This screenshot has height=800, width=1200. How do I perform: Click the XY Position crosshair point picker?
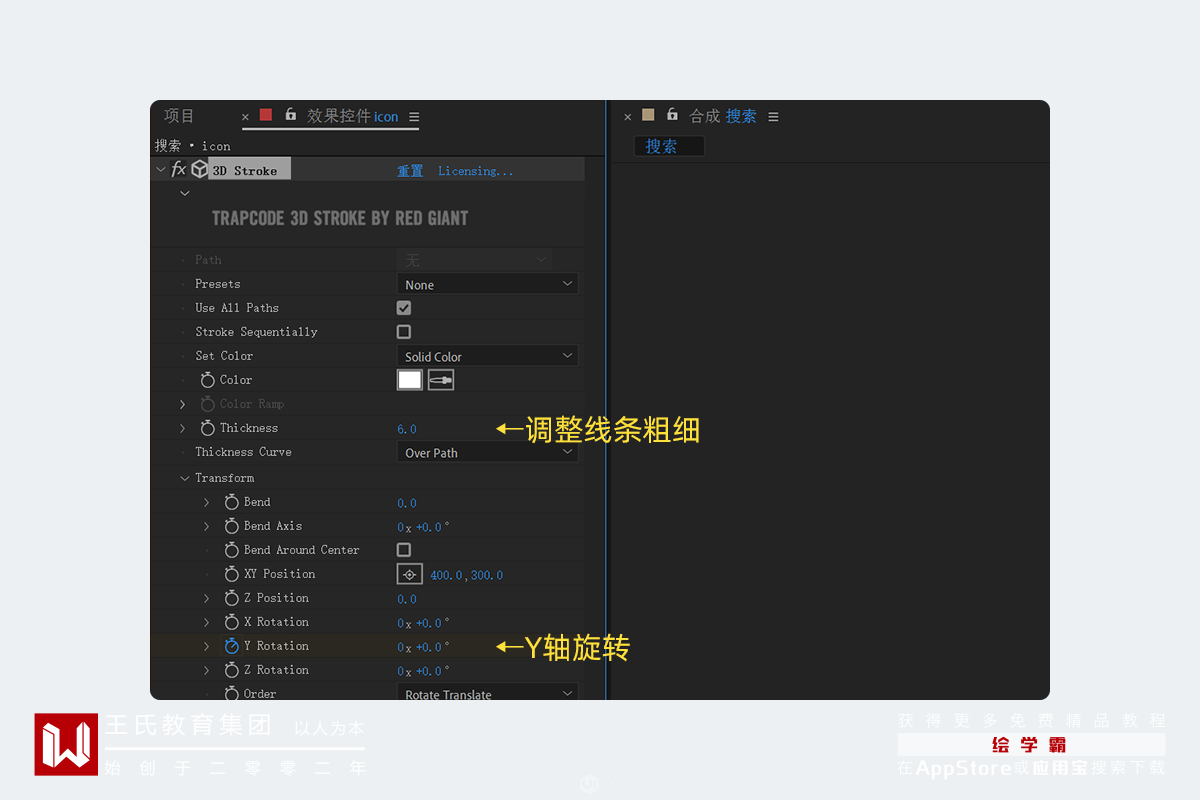(409, 574)
